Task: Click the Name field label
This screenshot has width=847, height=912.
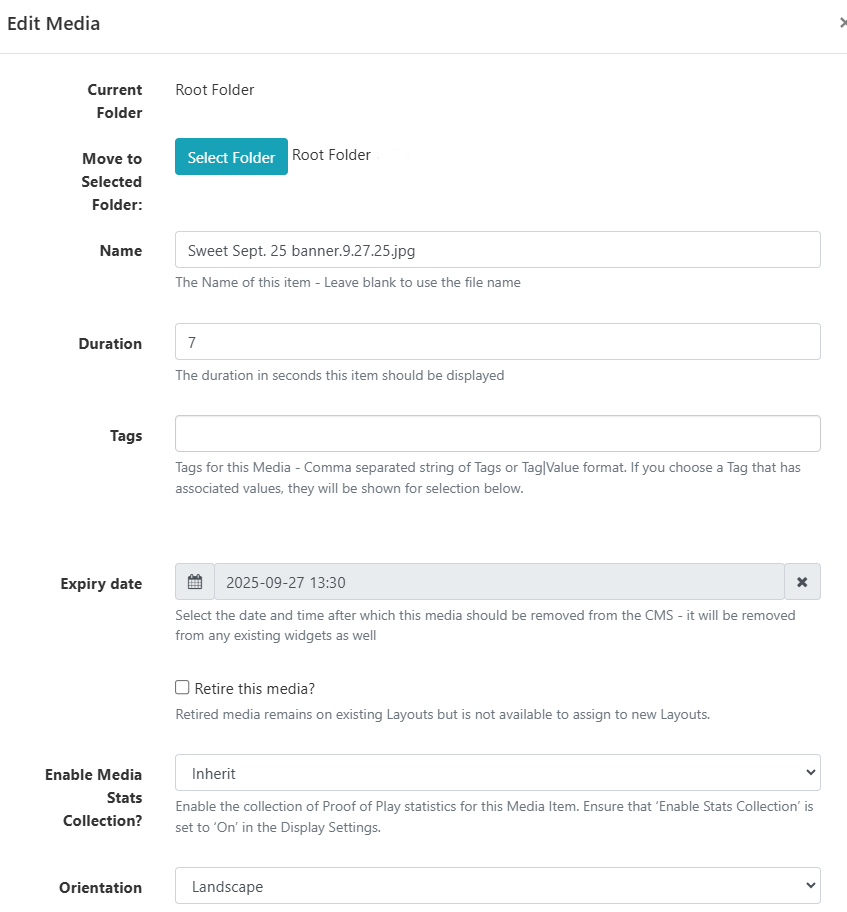Action: 123,251
